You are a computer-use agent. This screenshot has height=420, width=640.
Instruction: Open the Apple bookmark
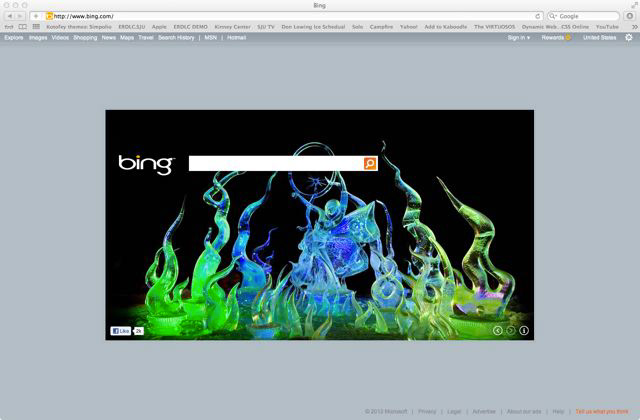[x=159, y=27]
